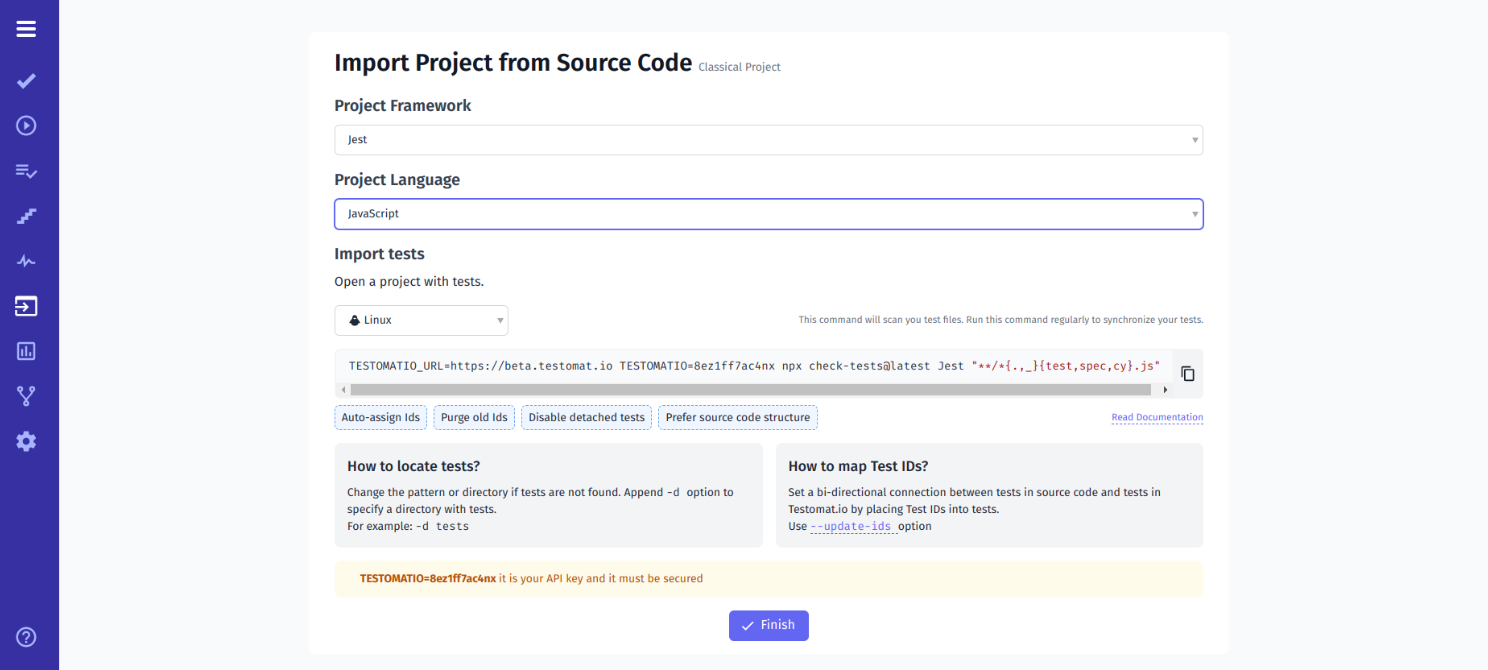This screenshot has height=670, width=1488.
Task: Enable Disable detached tests option
Action: [586, 417]
